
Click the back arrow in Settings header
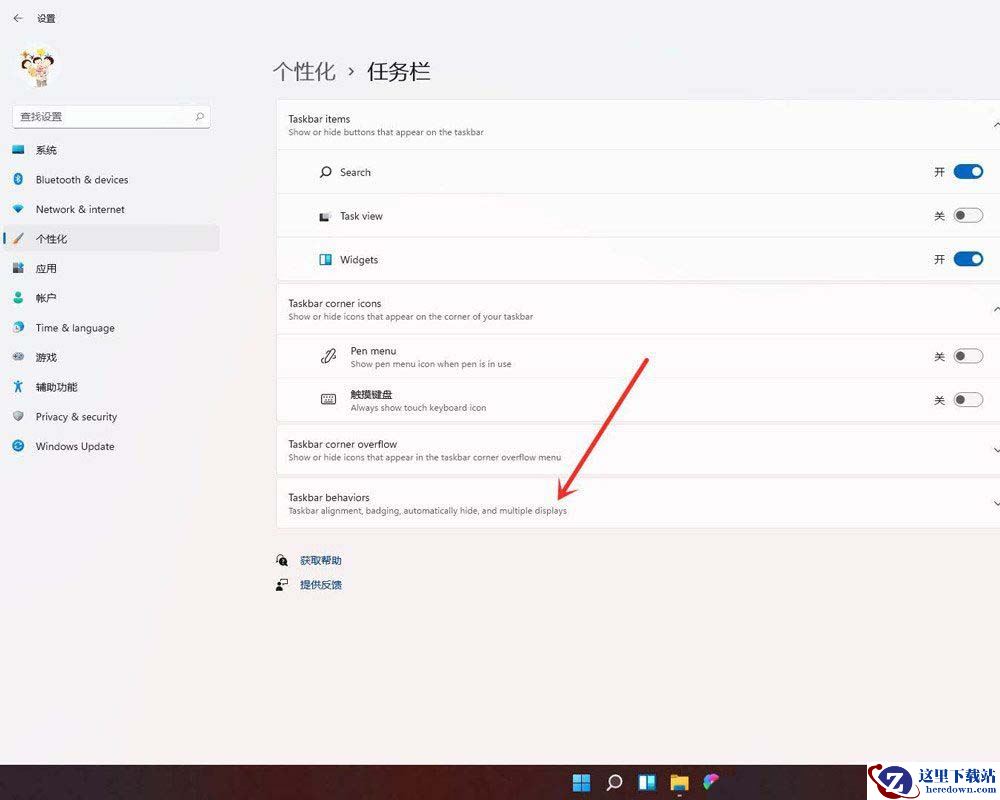coord(18,19)
